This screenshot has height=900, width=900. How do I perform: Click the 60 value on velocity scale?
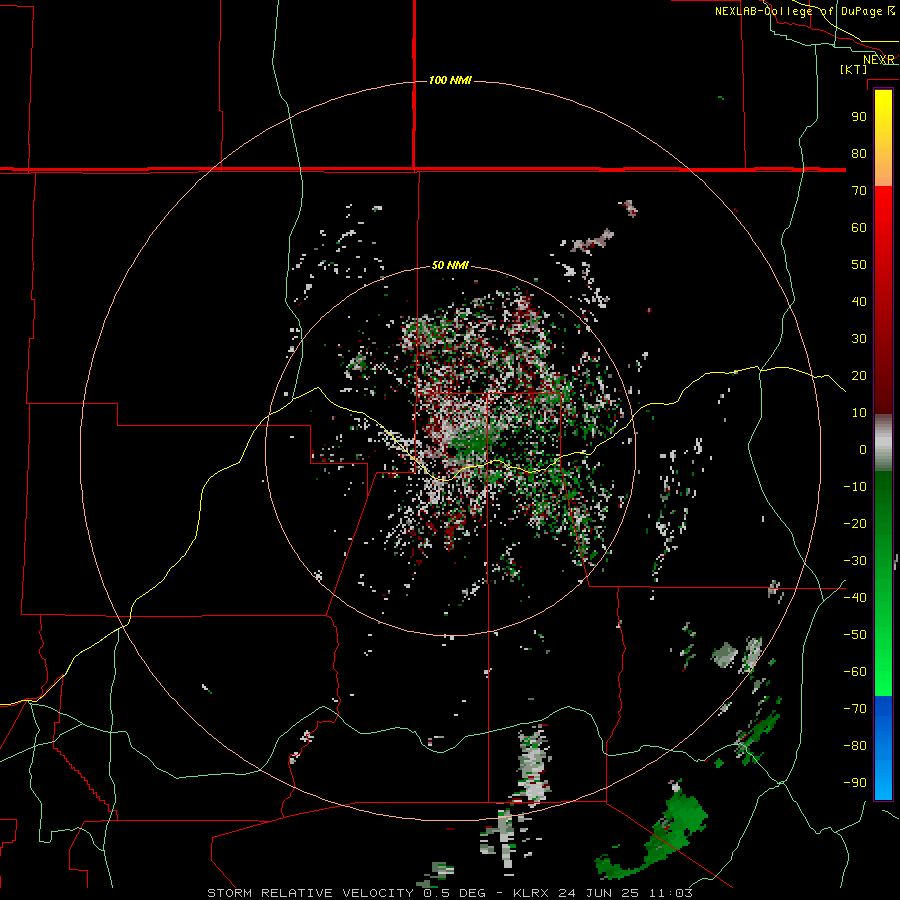[859, 228]
